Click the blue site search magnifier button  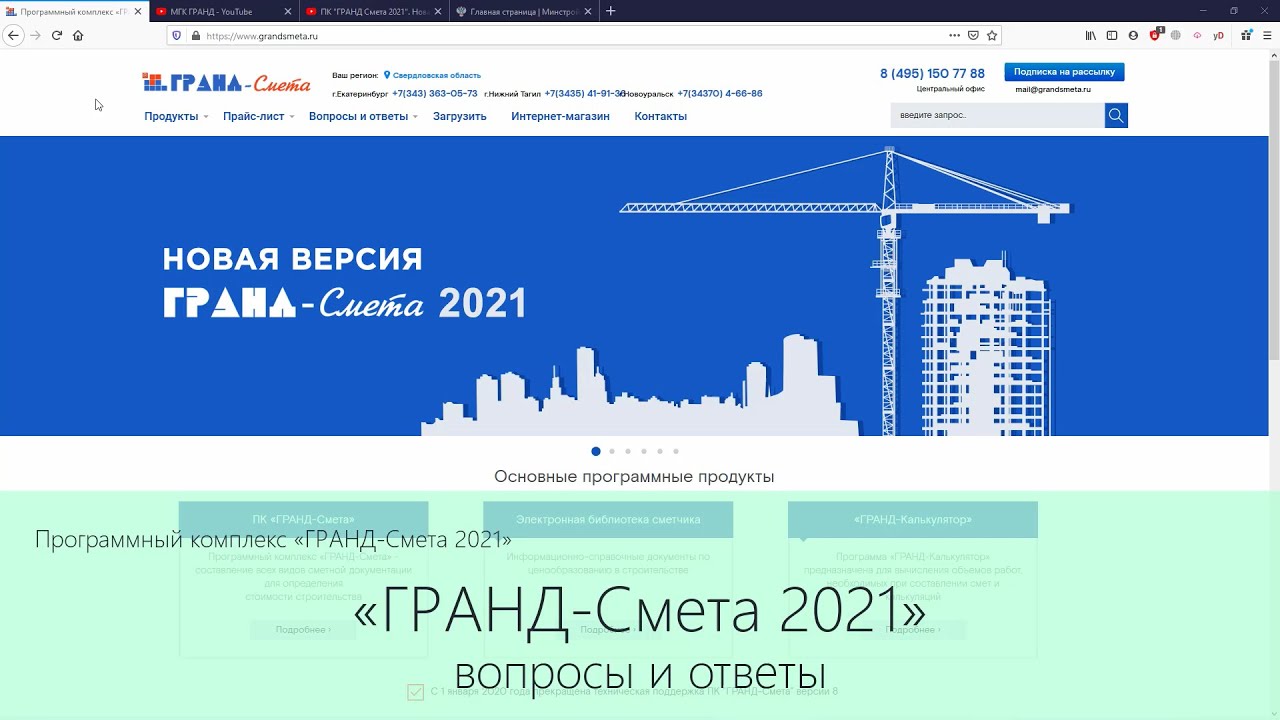(1116, 115)
